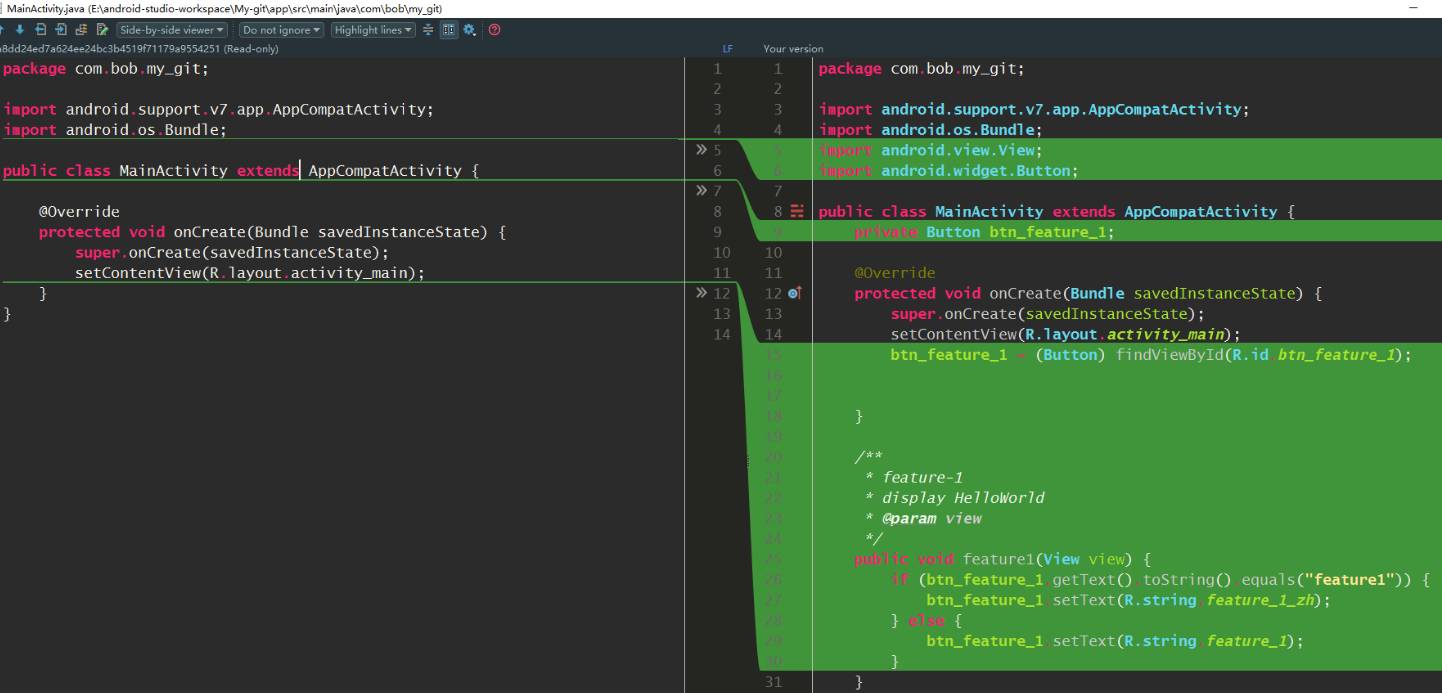The height and width of the screenshot is (693, 1442).
Task: Click the pencil-on-page toolbar icon
Action: click(102, 30)
